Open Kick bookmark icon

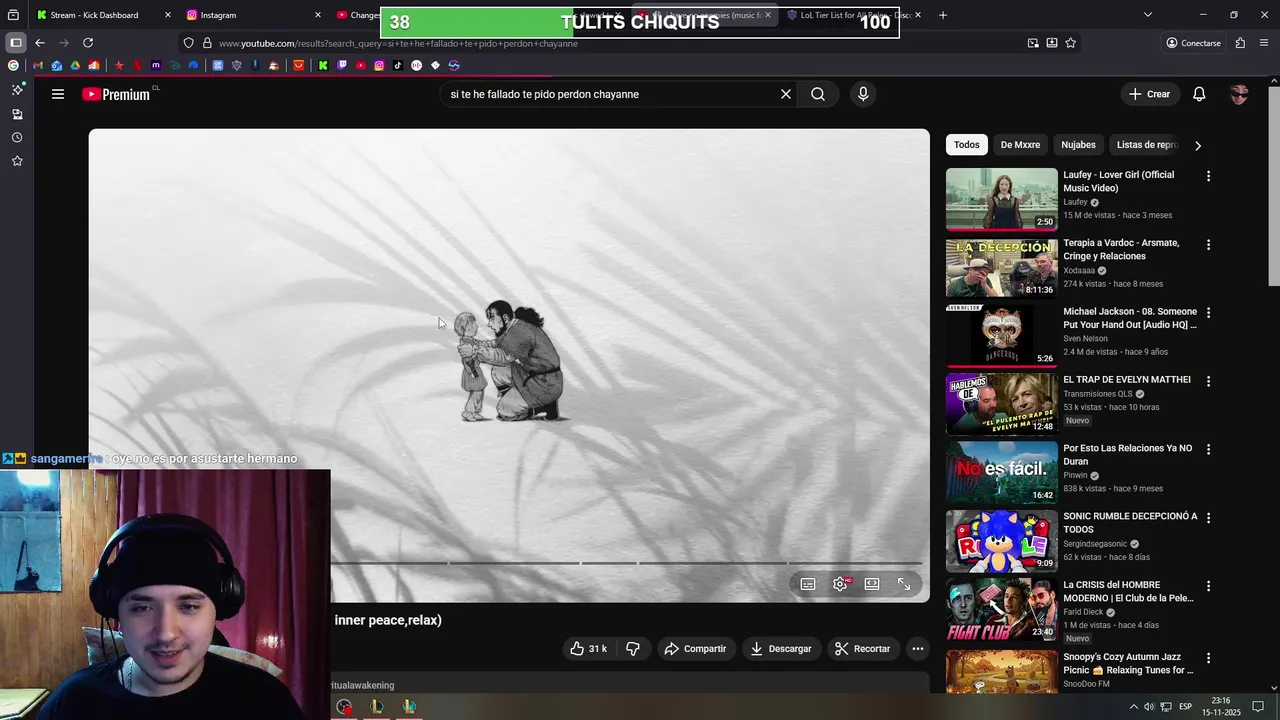click(x=323, y=65)
